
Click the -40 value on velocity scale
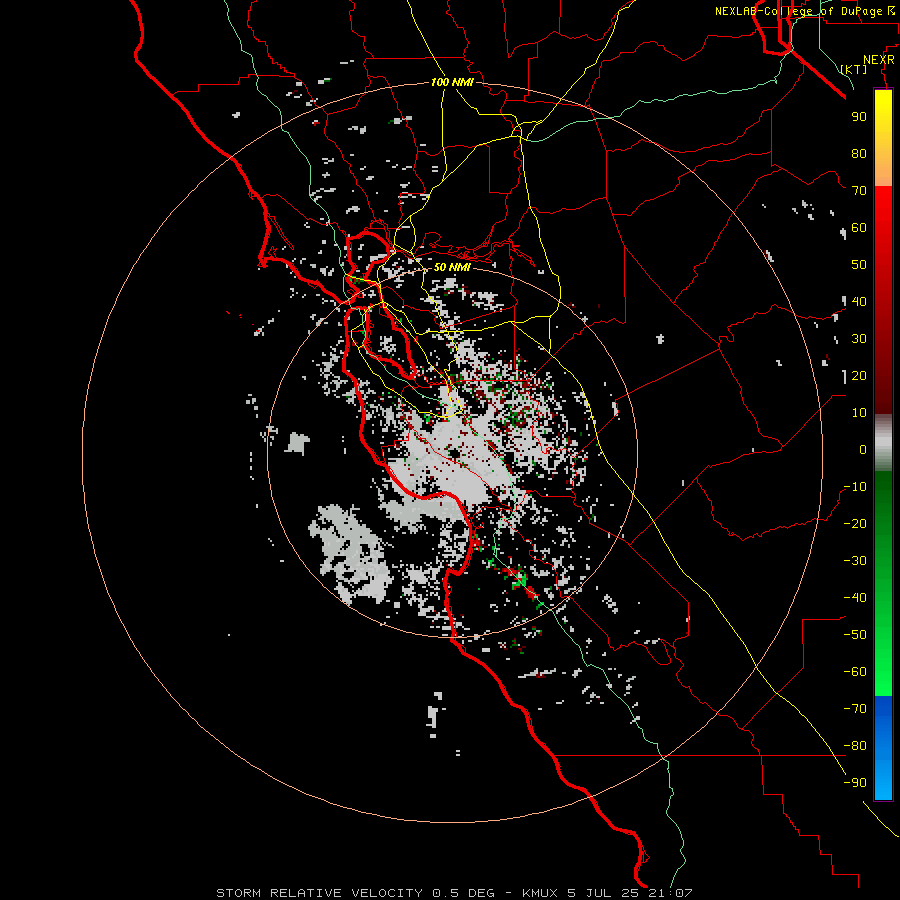coord(855,598)
